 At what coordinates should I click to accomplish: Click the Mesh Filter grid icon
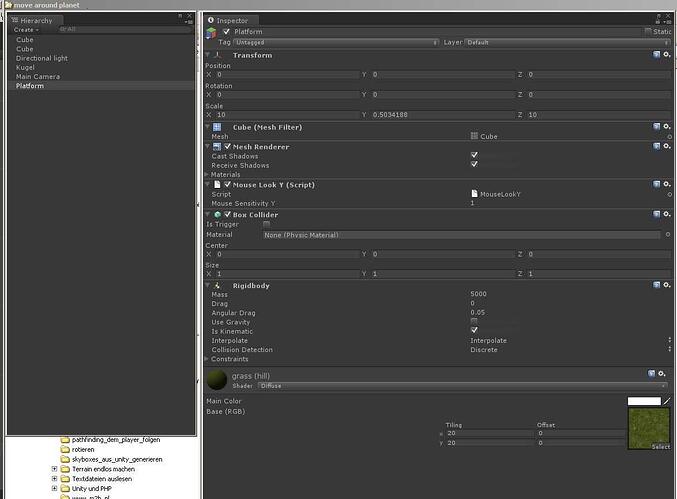tap(217, 127)
